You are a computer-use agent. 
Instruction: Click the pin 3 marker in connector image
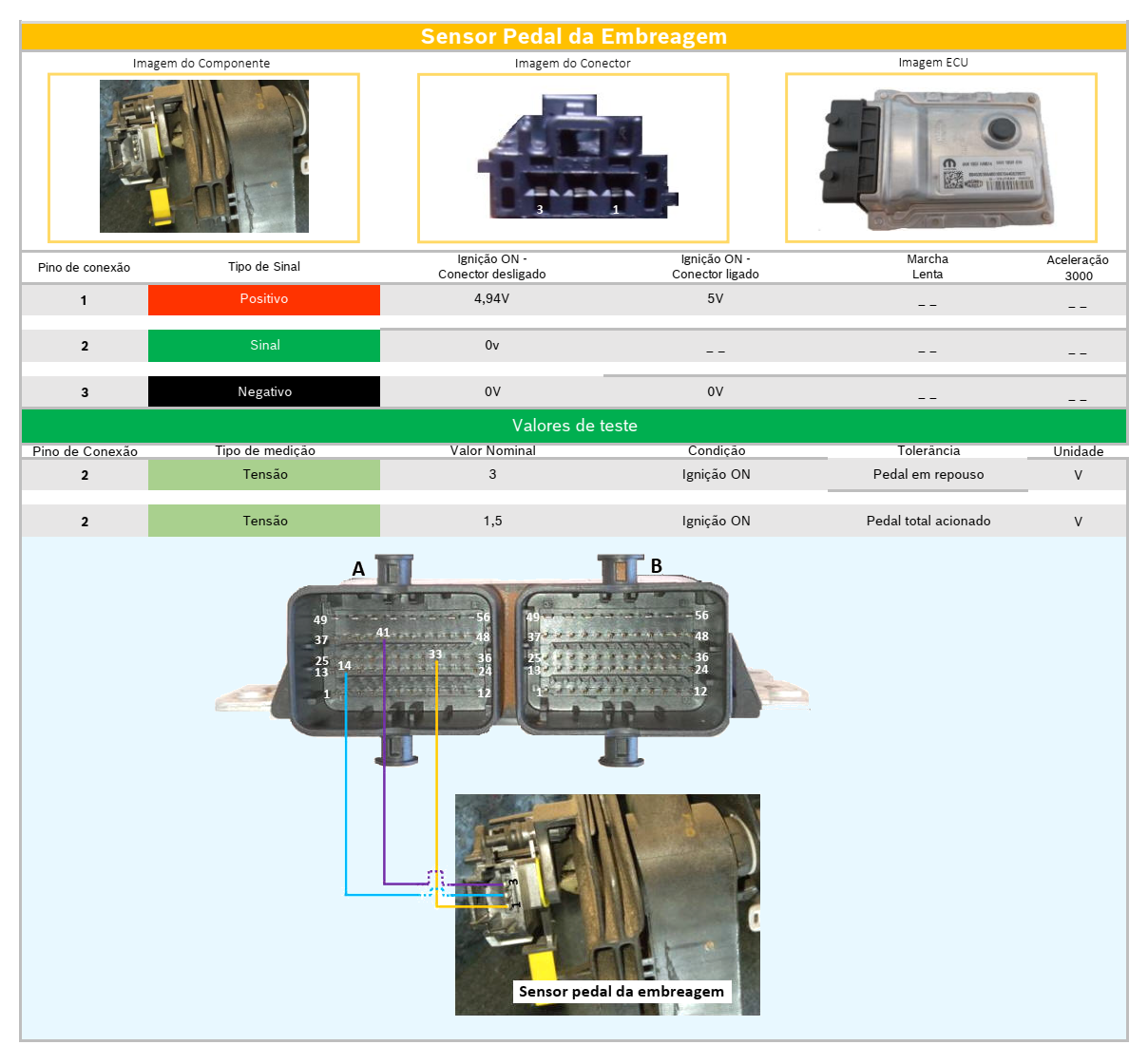click(540, 210)
